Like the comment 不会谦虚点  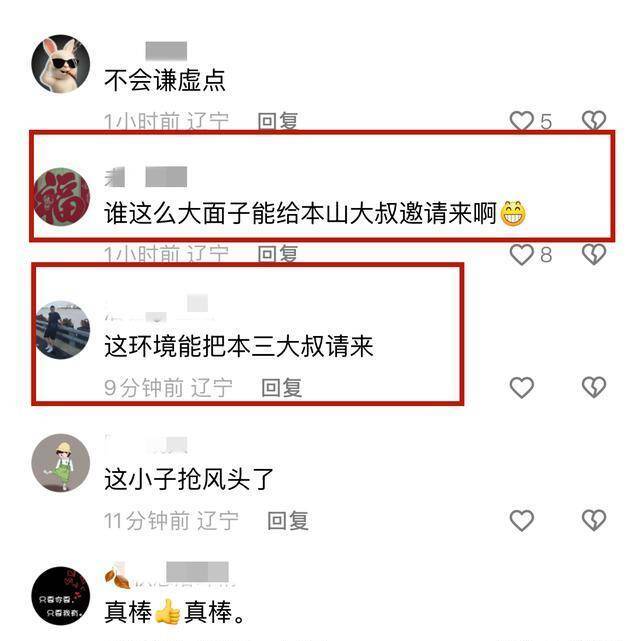pyautogui.click(x=521, y=121)
